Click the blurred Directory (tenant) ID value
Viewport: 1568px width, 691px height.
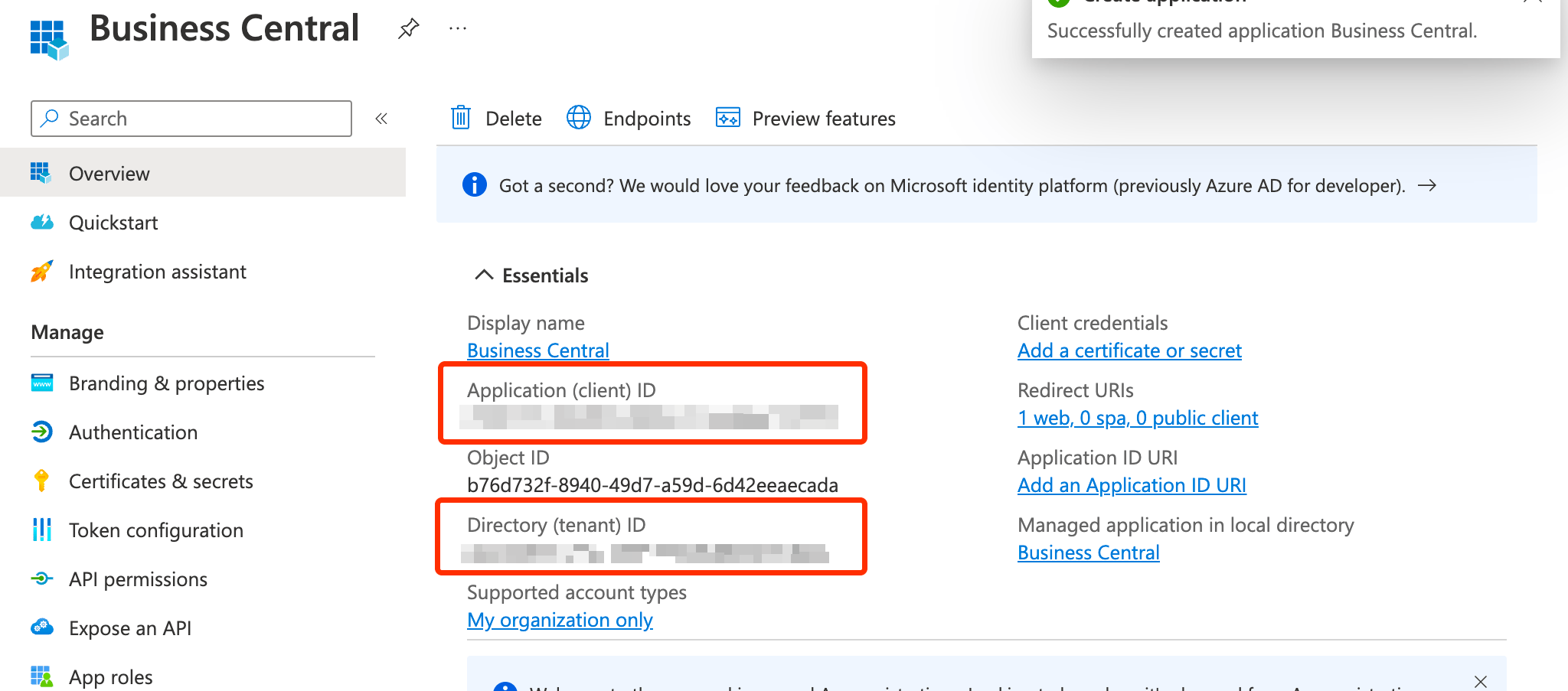(645, 553)
